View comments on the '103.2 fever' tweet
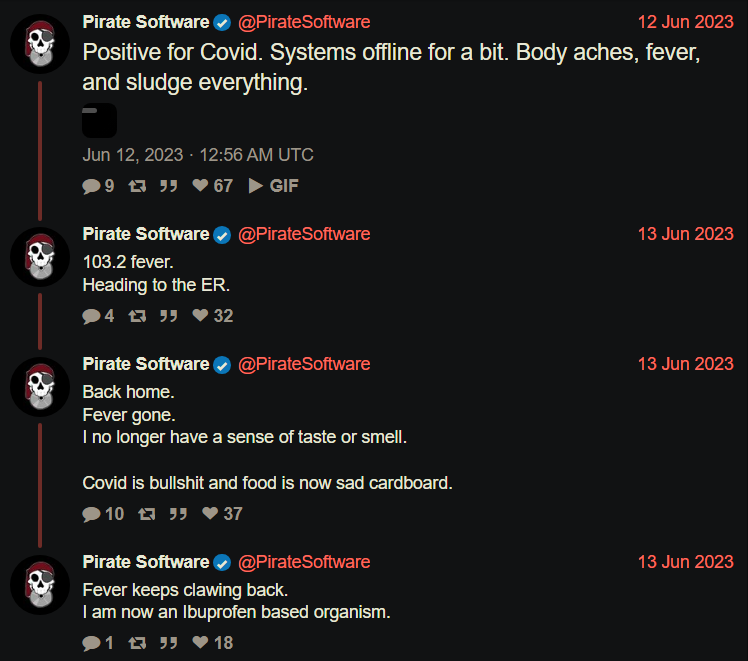748x661 pixels. coord(98,316)
